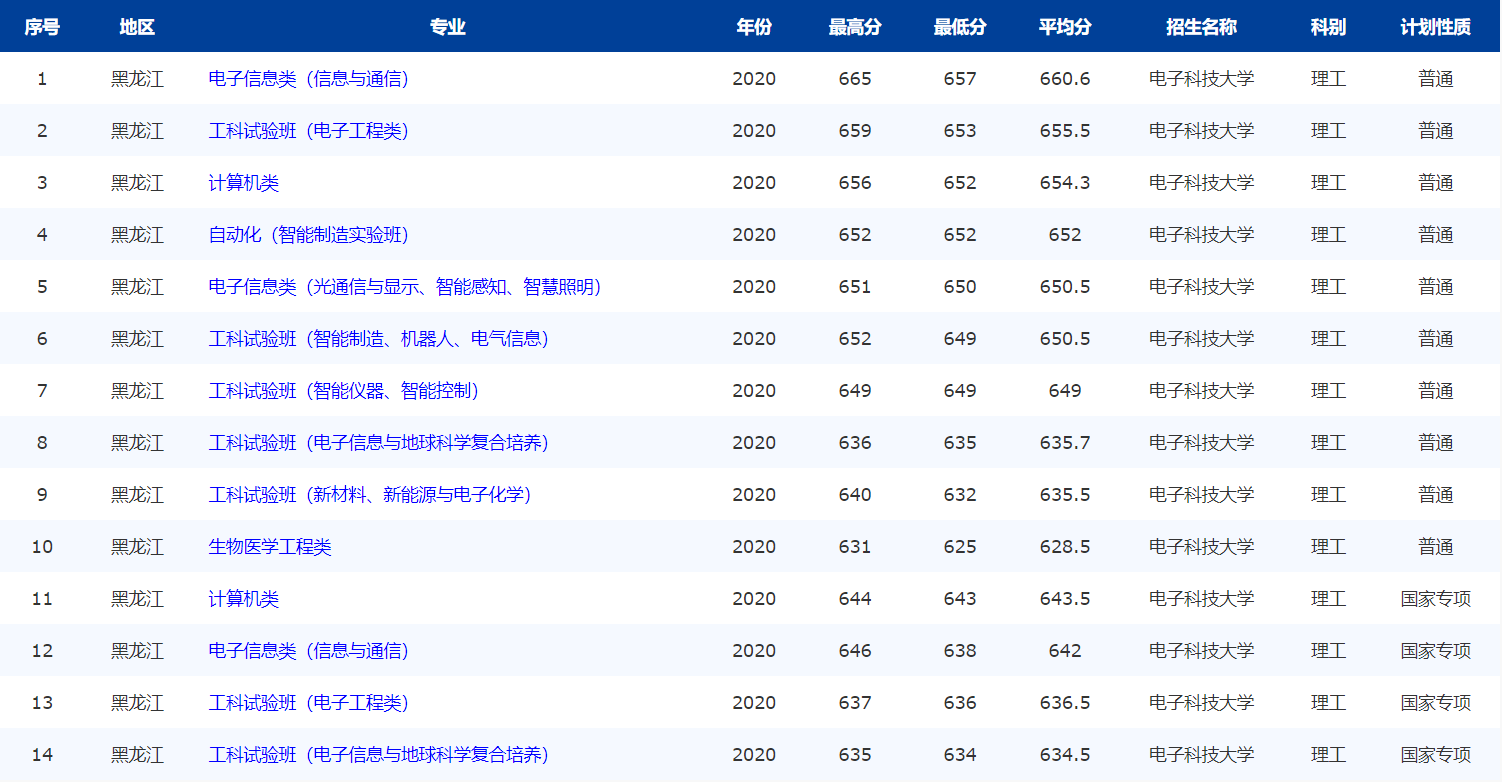1502x782 pixels.
Task: Select the average score 636.5
Action: 1065,702
